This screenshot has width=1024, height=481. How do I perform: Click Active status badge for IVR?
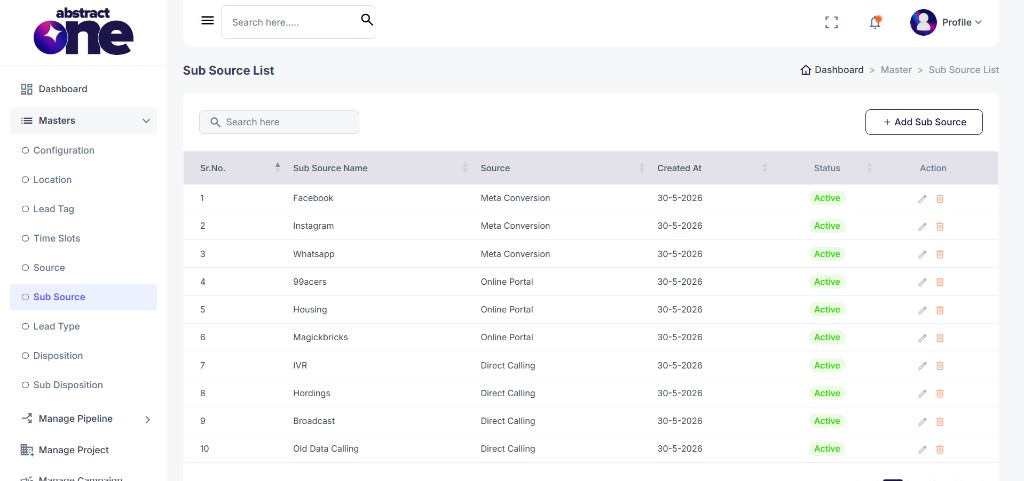pos(827,365)
